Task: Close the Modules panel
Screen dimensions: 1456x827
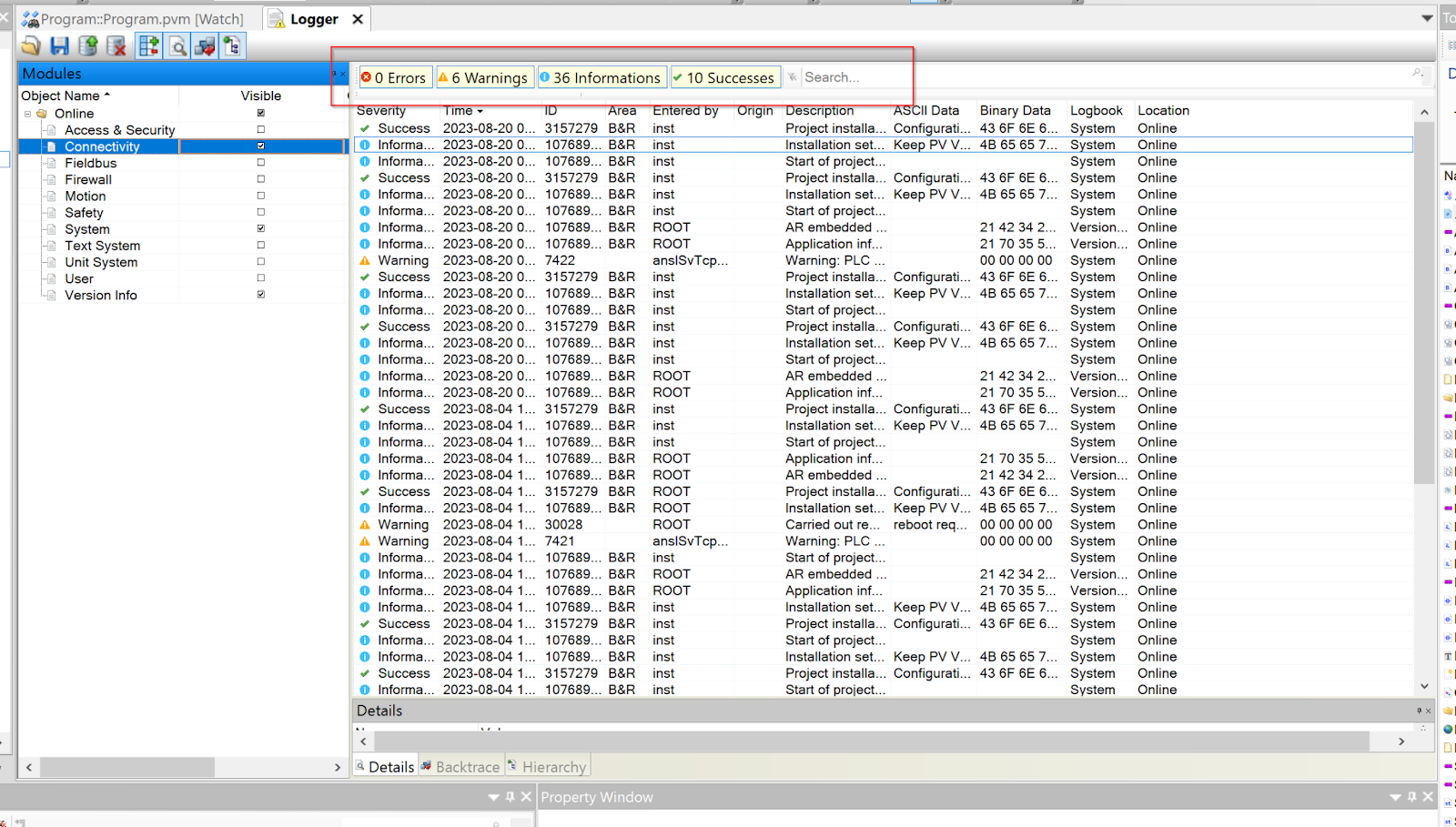Action: pos(343,74)
